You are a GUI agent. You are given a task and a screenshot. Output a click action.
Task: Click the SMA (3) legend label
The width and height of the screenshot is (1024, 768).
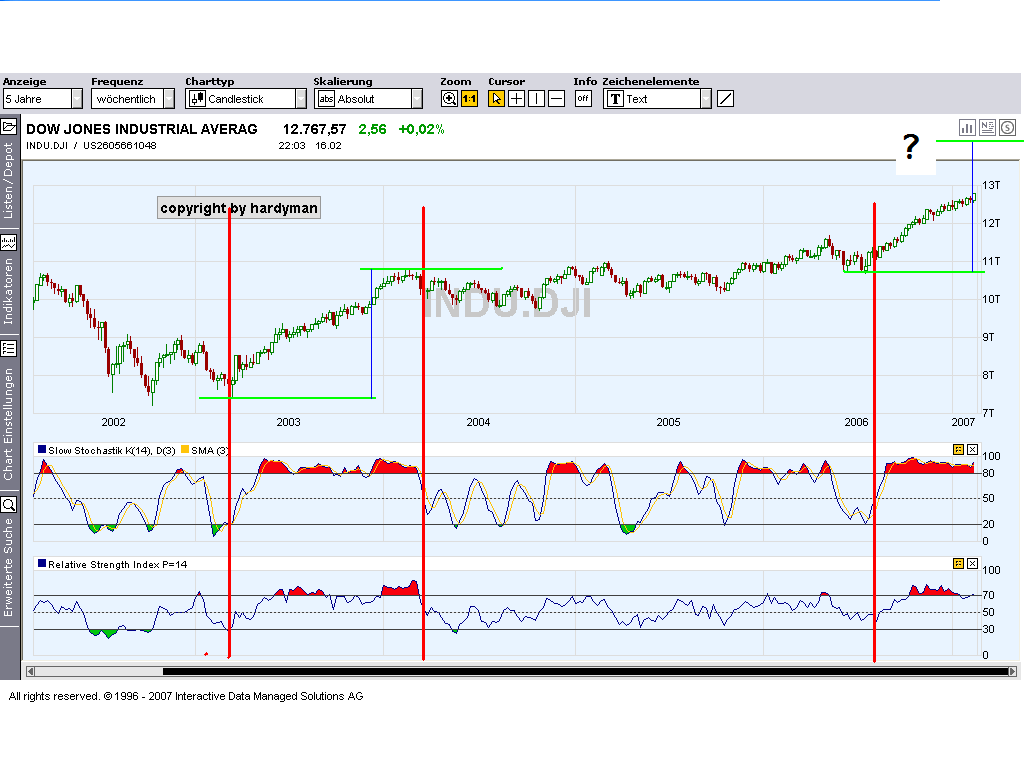click(210, 451)
